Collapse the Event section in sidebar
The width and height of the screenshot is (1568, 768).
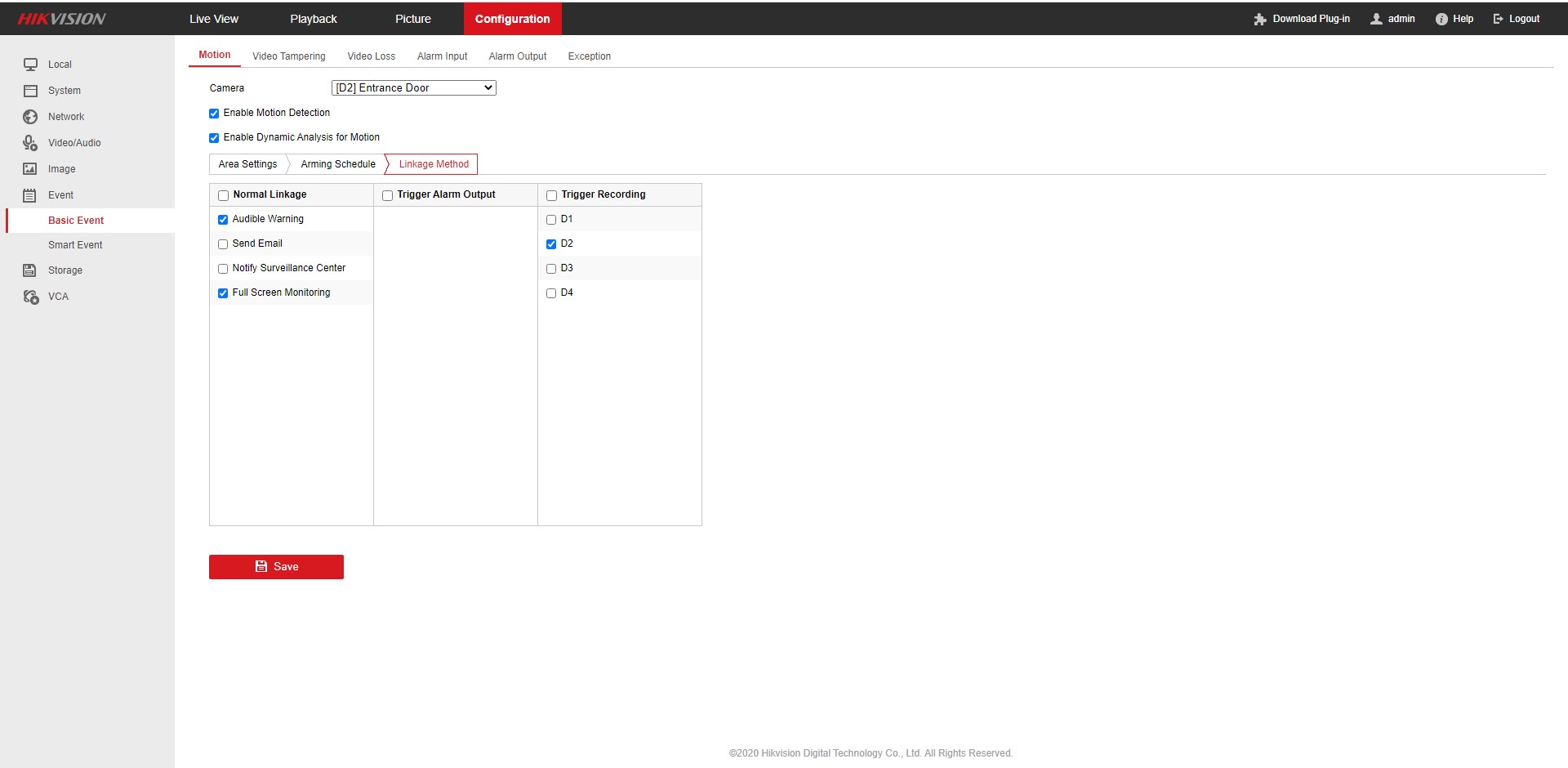pos(60,195)
